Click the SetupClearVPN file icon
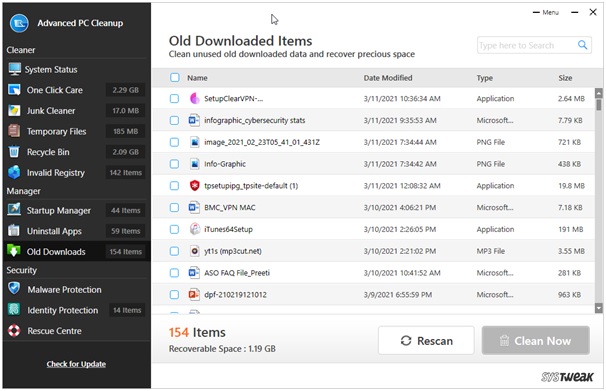This screenshot has width=606, height=391. pos(194,99)
